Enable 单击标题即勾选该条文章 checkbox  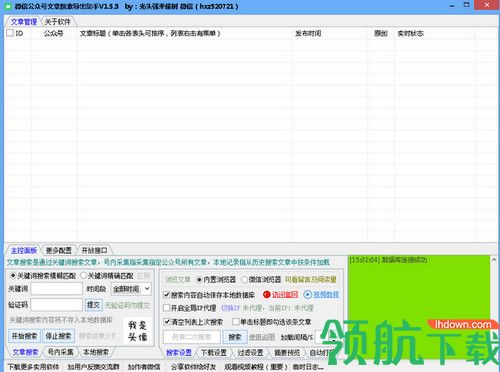(236, 322)
